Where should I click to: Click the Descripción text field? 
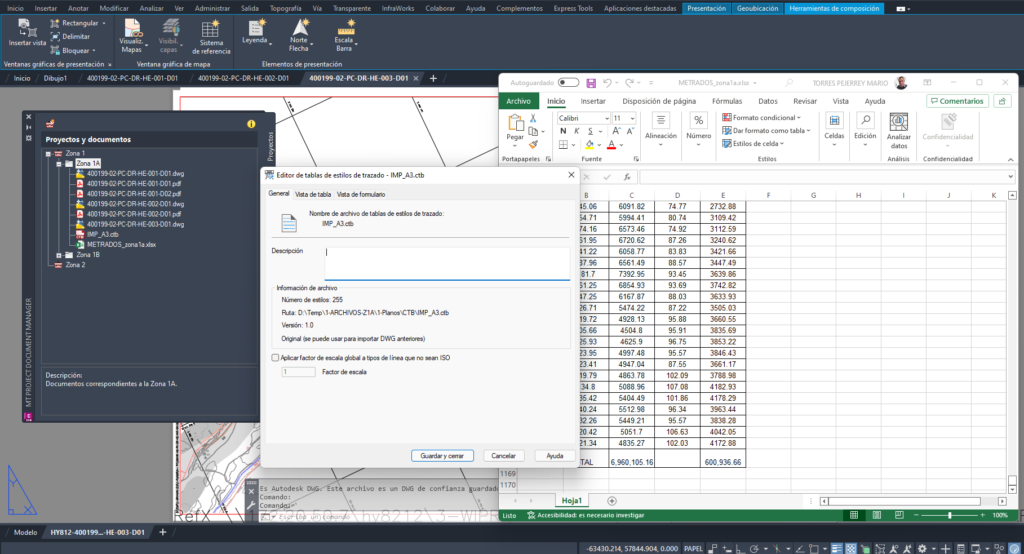point(446,263)
